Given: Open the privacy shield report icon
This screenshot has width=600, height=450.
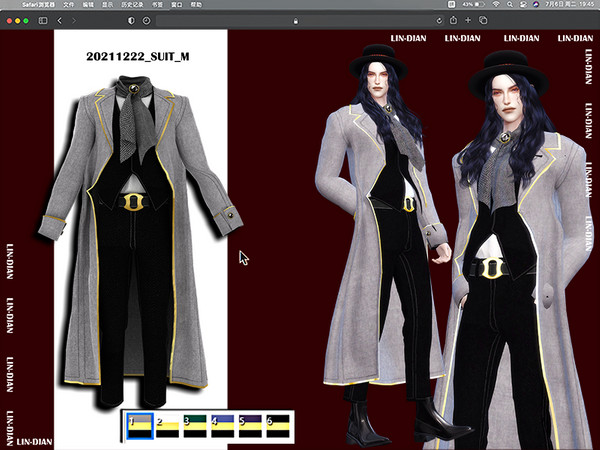Looking at the screenshot, I should pyautogui.click(x=131, y=20).
